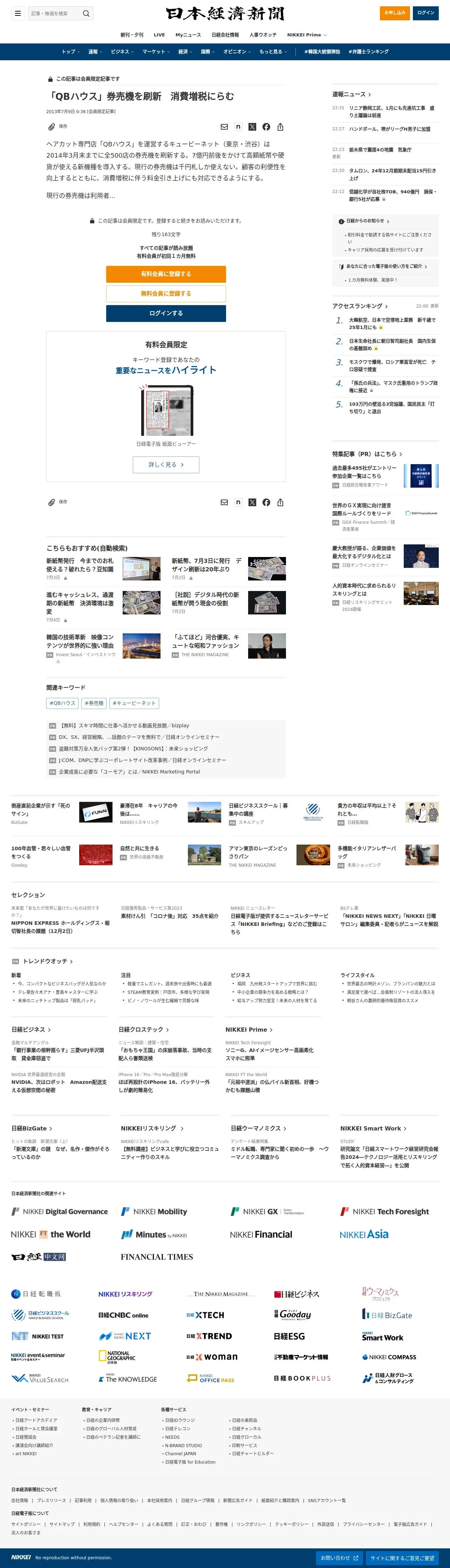The image size is (450, 1568).
Task: Expand the ビジネス navigation dropdown
Action: [x=122, y=52]
